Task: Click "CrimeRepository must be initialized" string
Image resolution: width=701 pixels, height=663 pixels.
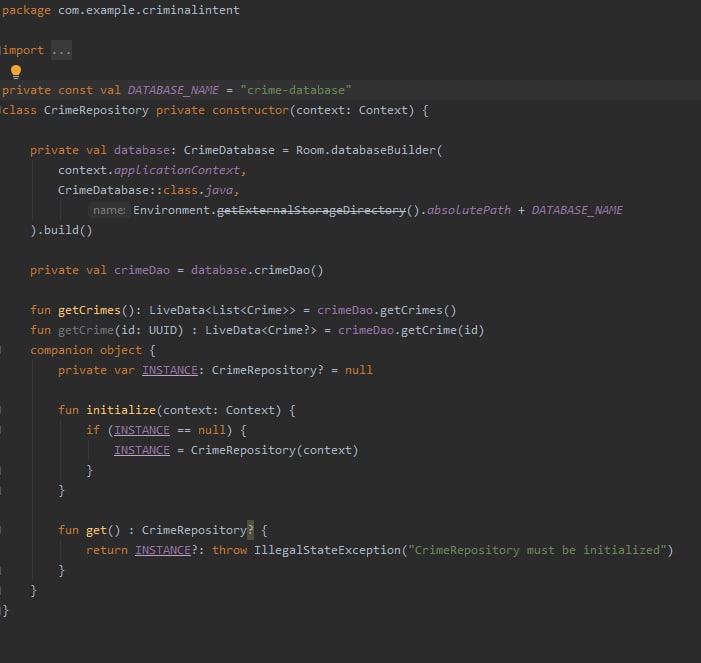Action: [x=537, y=550]
